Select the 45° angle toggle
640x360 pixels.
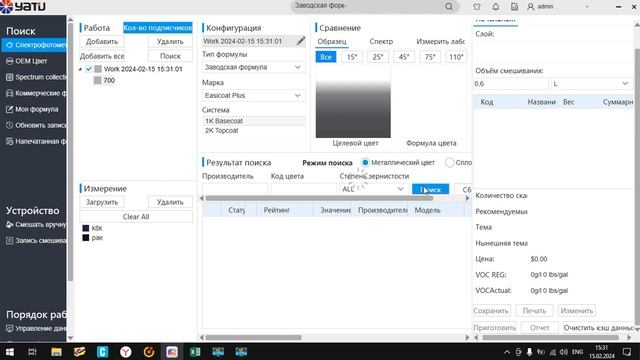404,57
